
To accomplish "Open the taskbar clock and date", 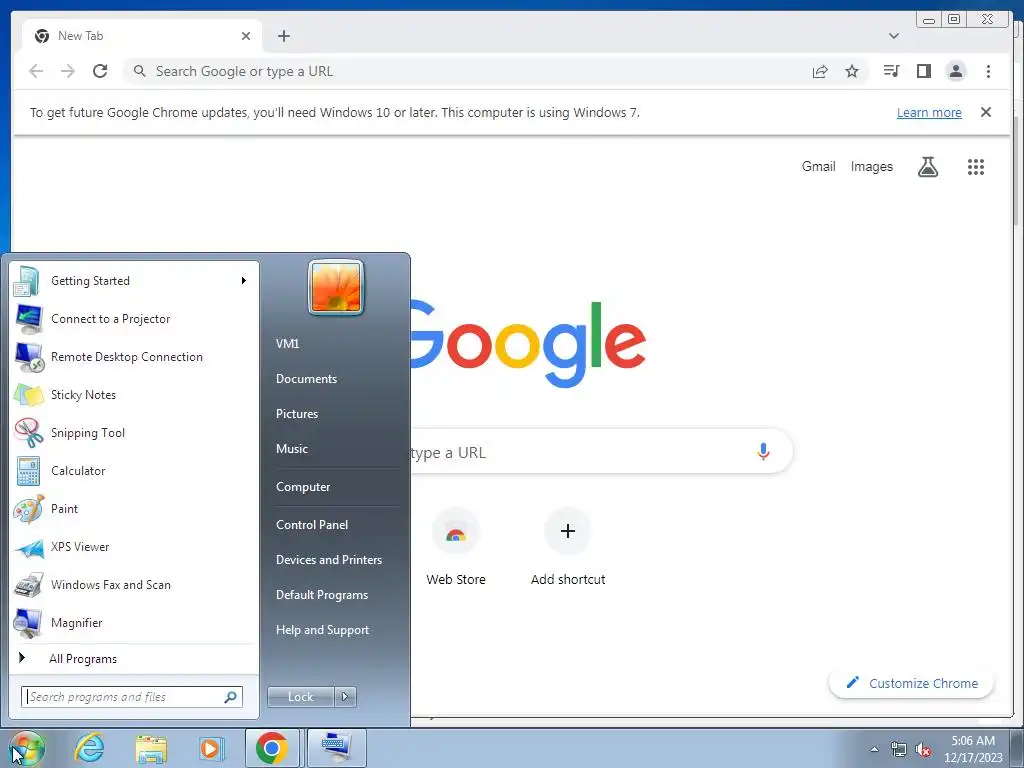I will tap(973, 749).
